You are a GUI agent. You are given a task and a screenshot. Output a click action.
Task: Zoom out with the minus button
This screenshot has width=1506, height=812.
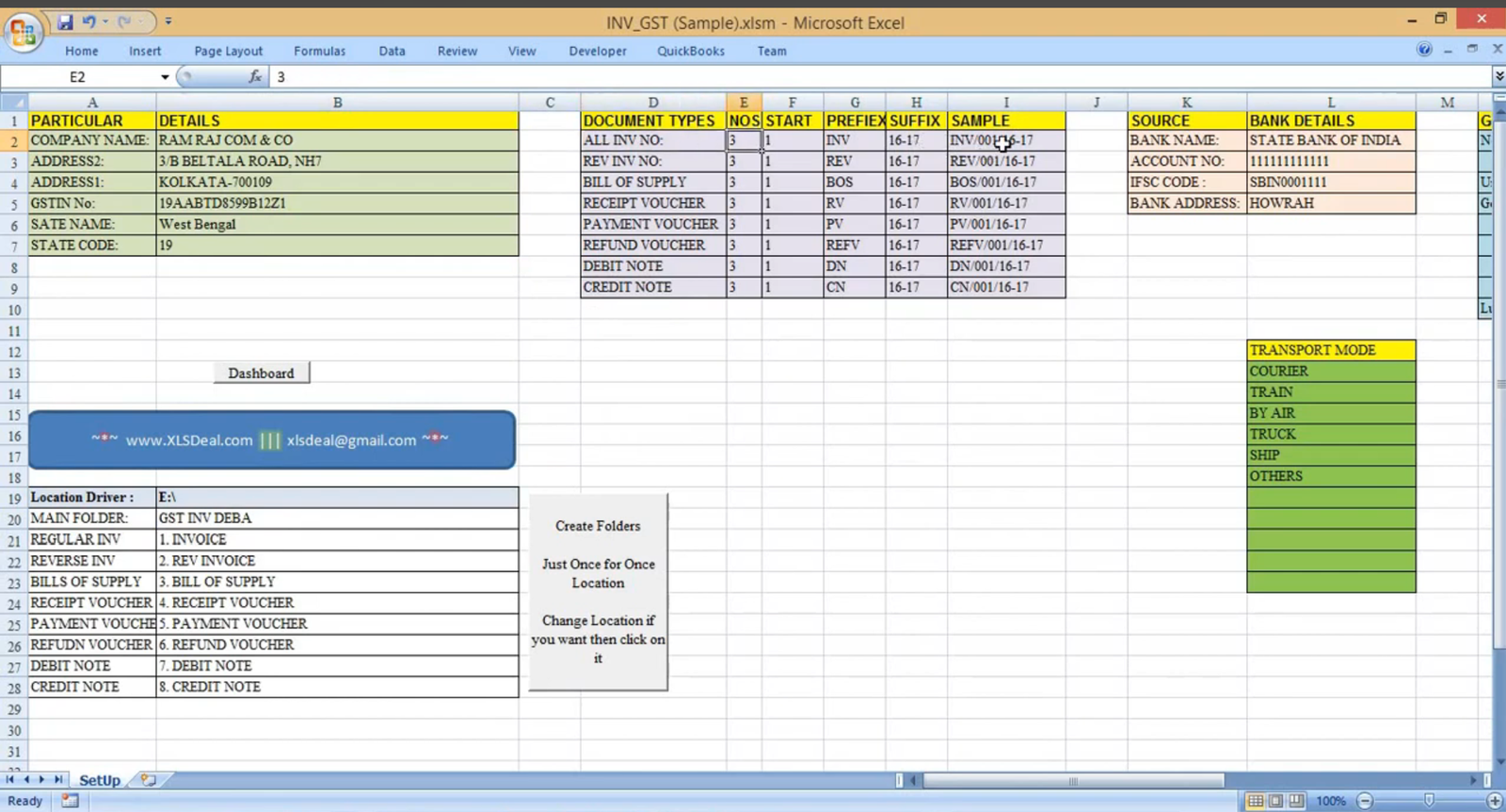click(x=1365, y=801)
